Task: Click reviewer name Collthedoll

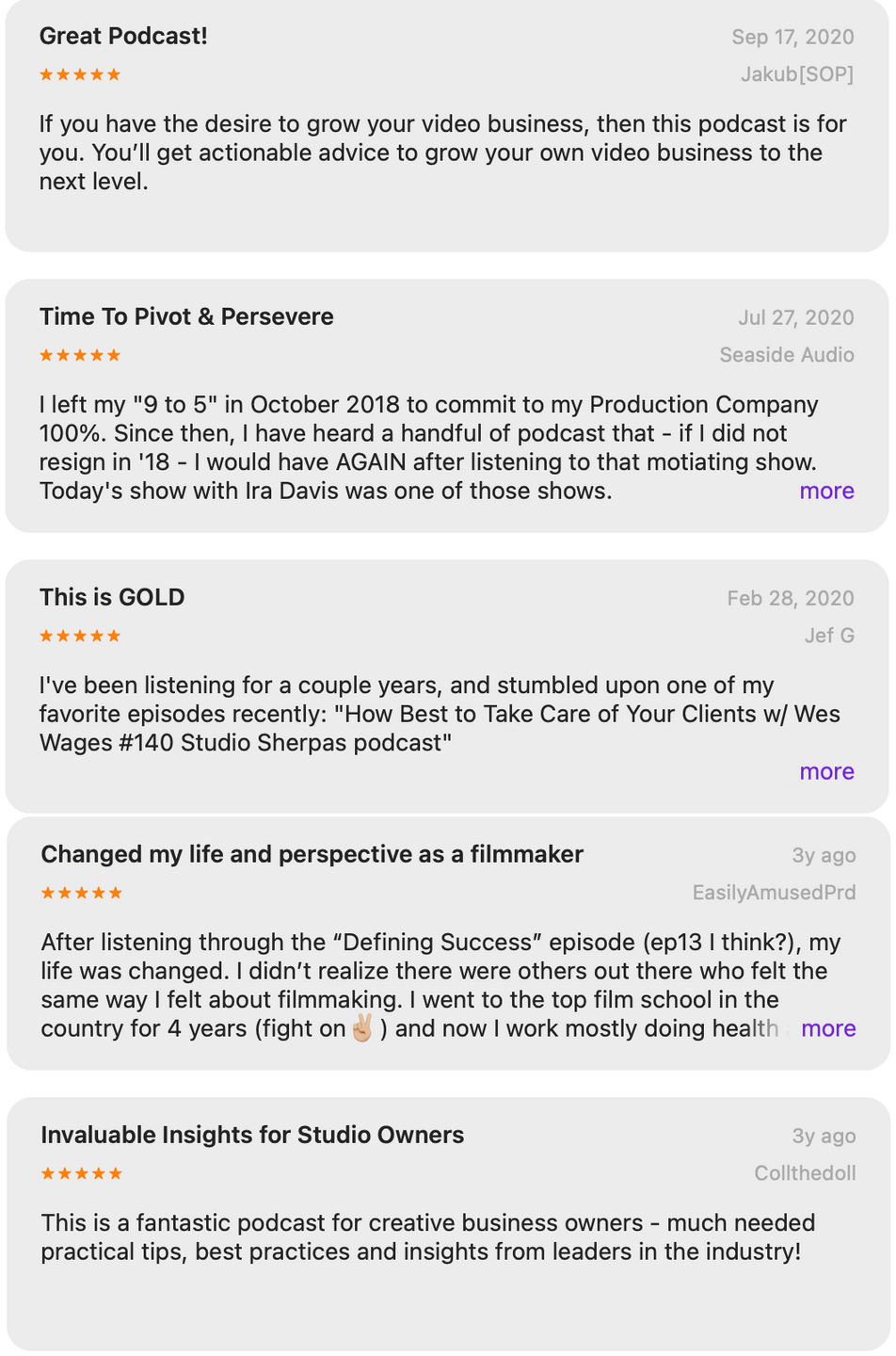Action: click(806, 1173)
